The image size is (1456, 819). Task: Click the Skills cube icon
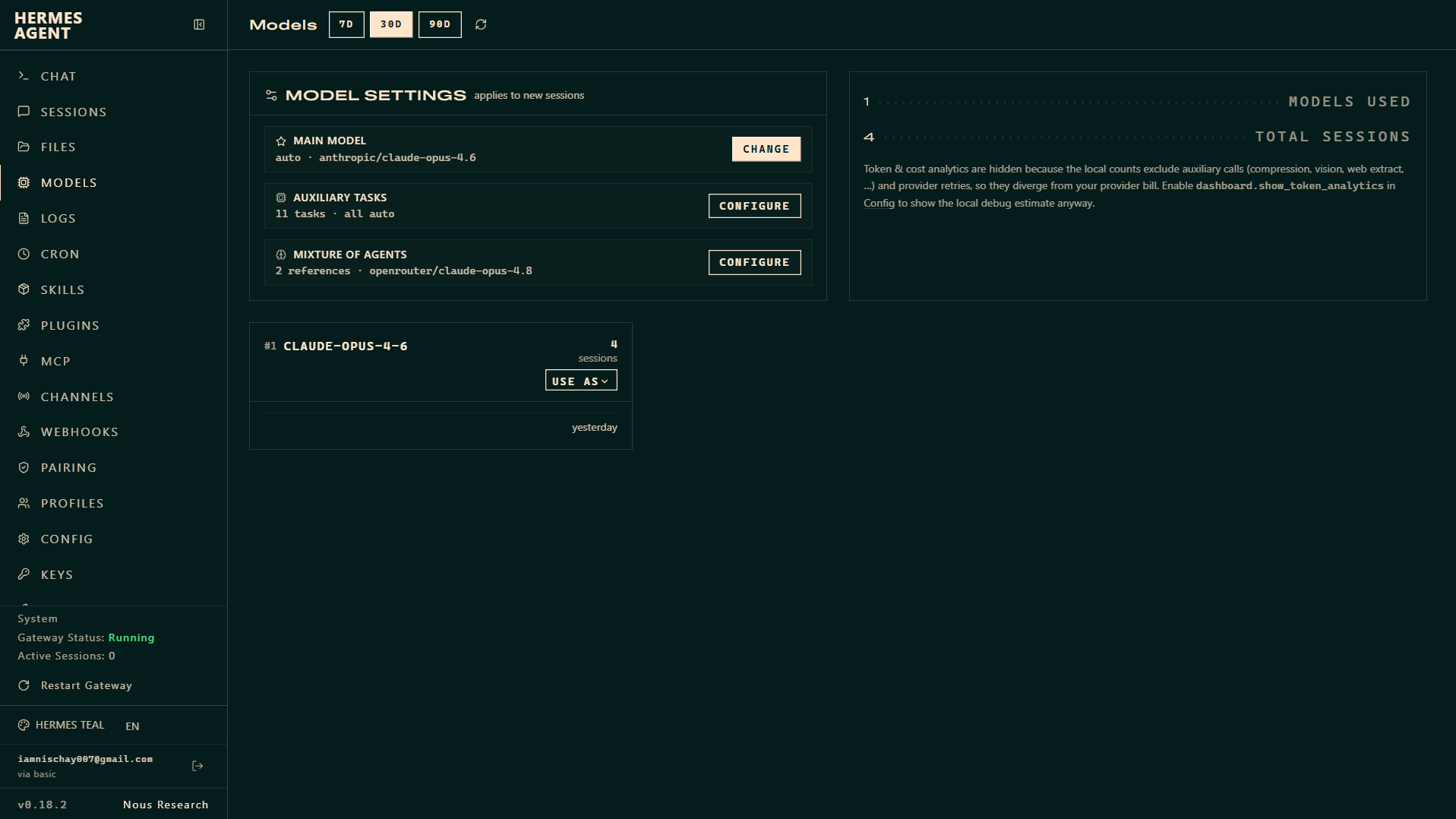click(x=24, y=289)
